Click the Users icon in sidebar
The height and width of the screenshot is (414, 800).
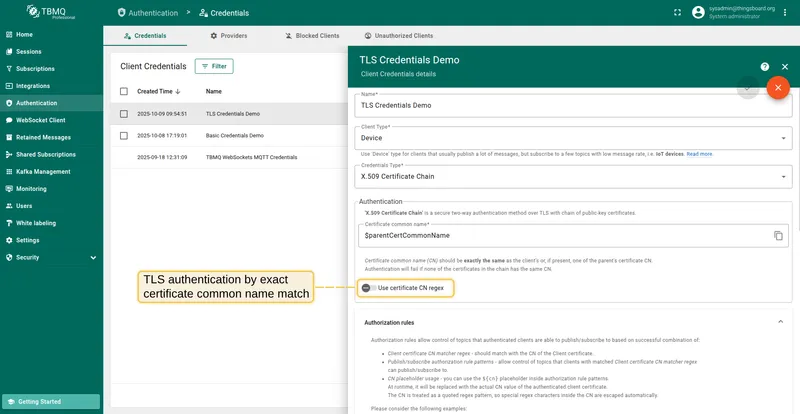(x=9, y=206)
